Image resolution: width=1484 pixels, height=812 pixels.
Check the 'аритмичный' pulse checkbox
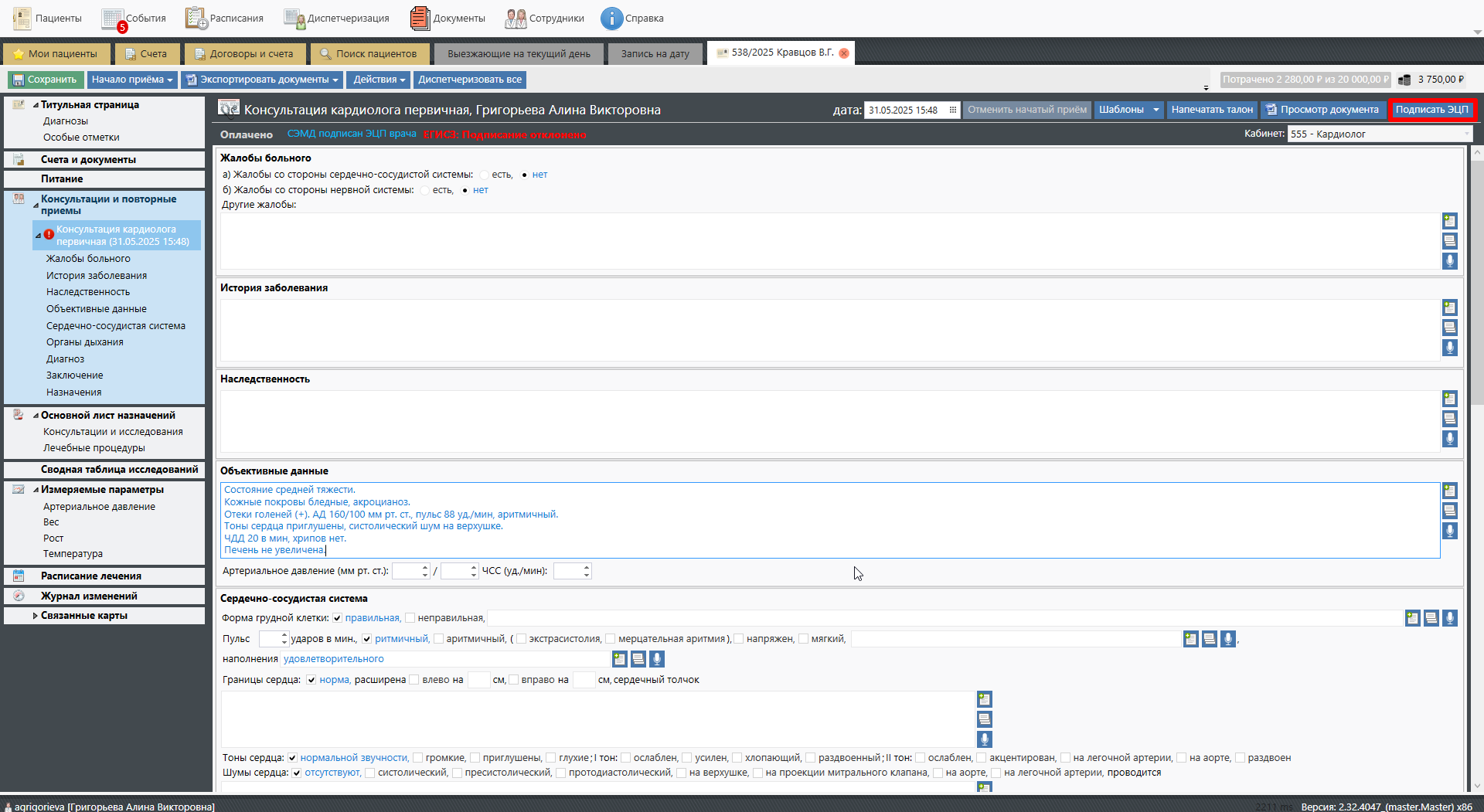click(x=438, y=639)
